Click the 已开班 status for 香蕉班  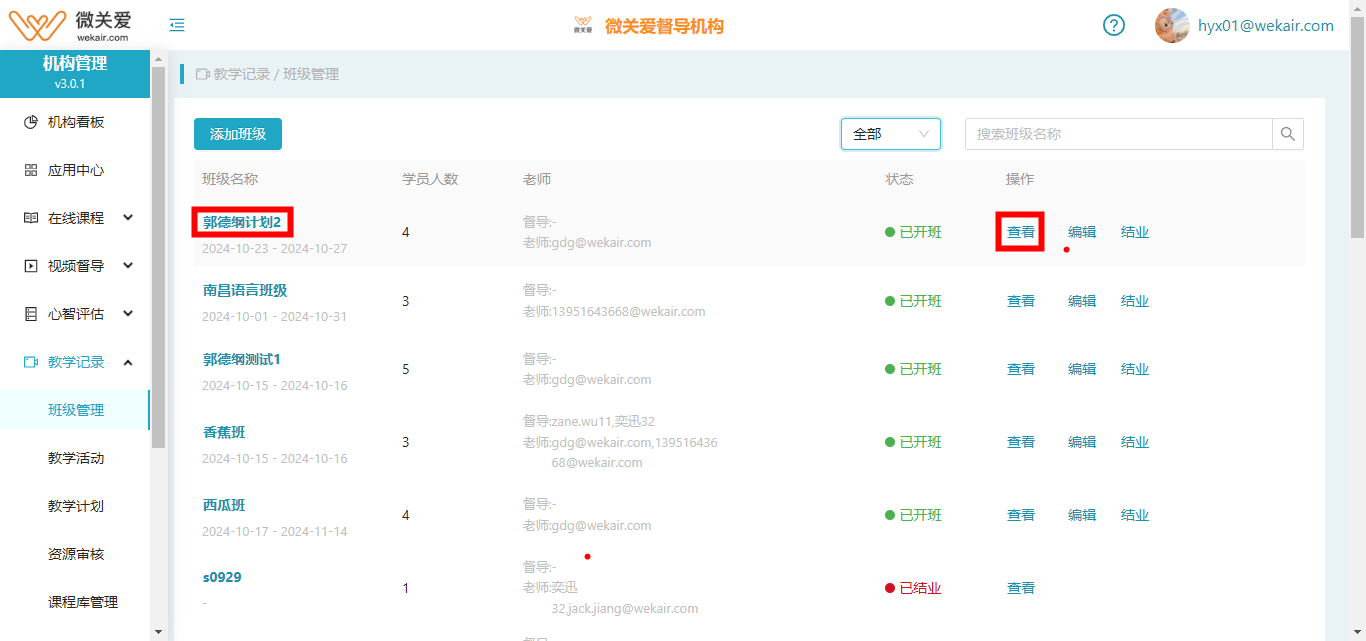pyautogui.click(x=913, y=442)
